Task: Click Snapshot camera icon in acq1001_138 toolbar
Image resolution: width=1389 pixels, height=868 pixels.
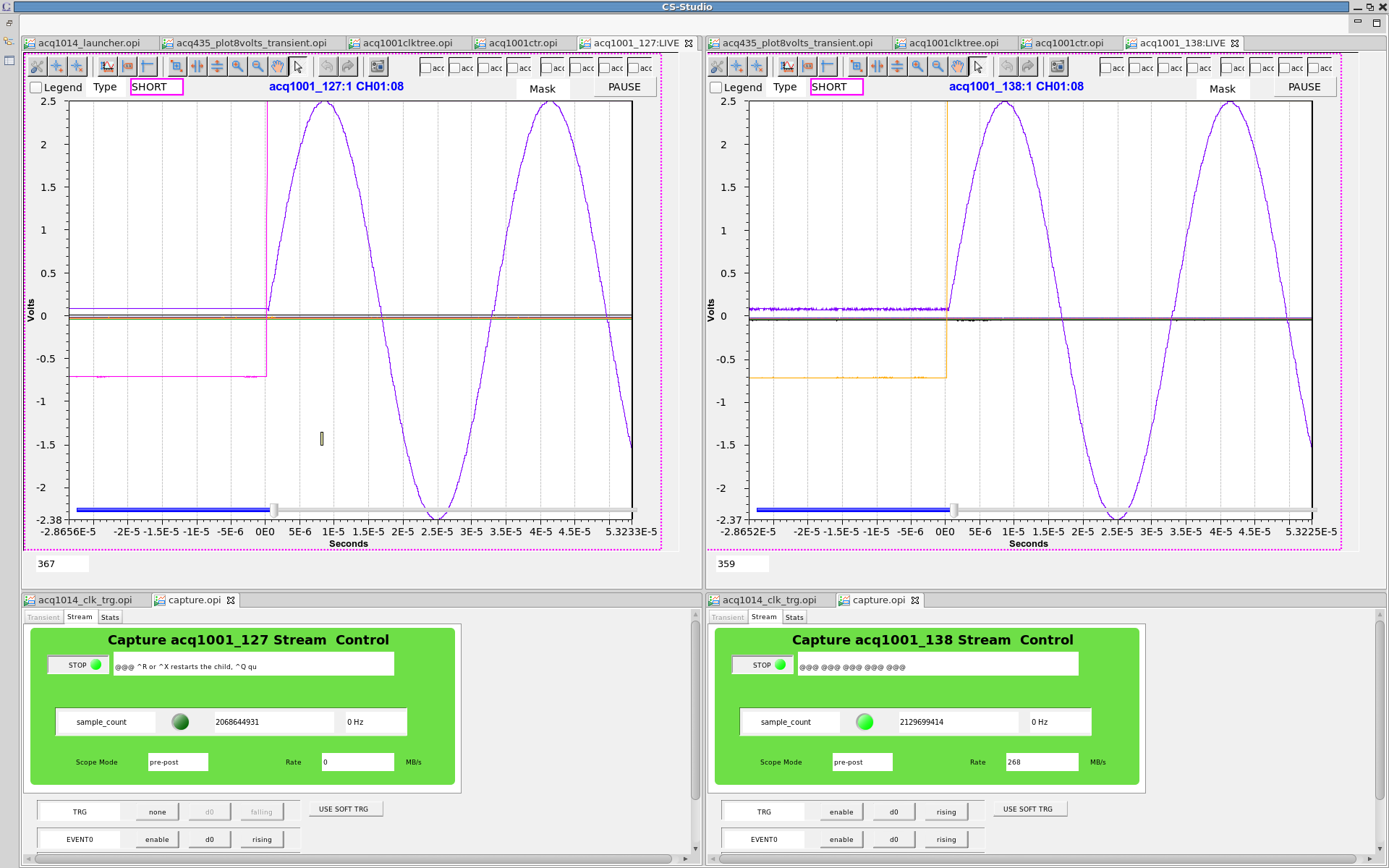Action: (x=1058, y=67)
